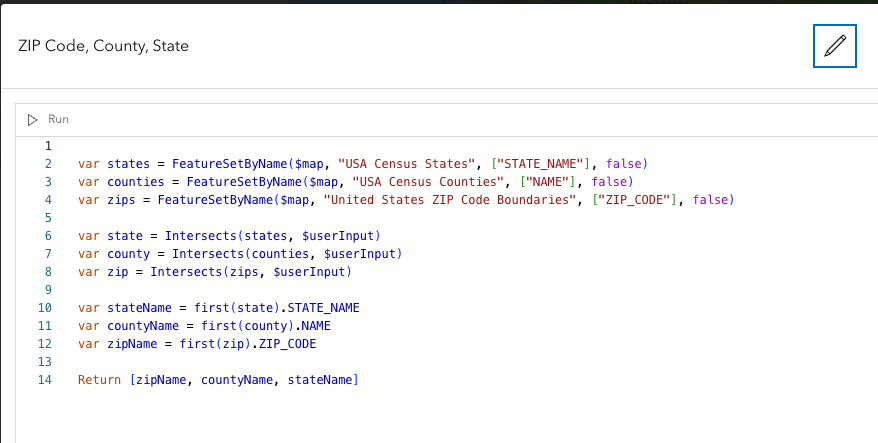Click the "STATE_NAME" field string on line 2
Viewport: 878px width, 443px height.
tap(540, 164)
